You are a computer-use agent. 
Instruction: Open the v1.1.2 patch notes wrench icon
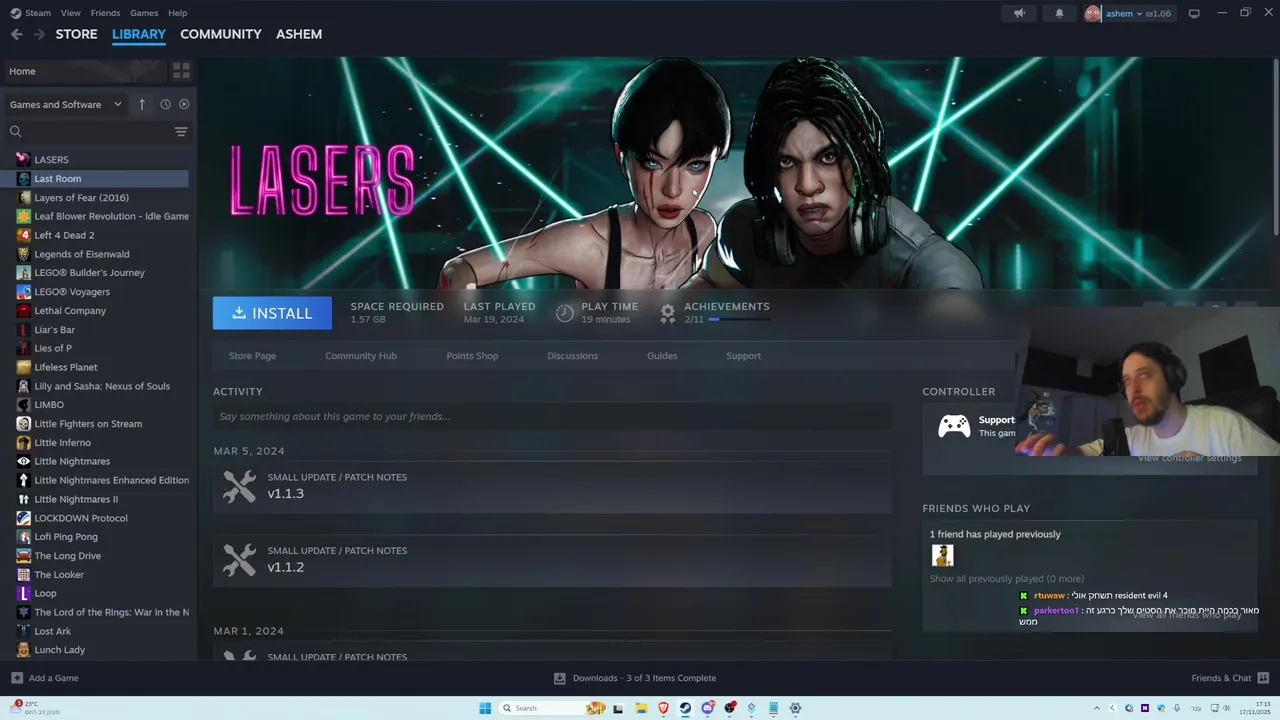[239, 560]
